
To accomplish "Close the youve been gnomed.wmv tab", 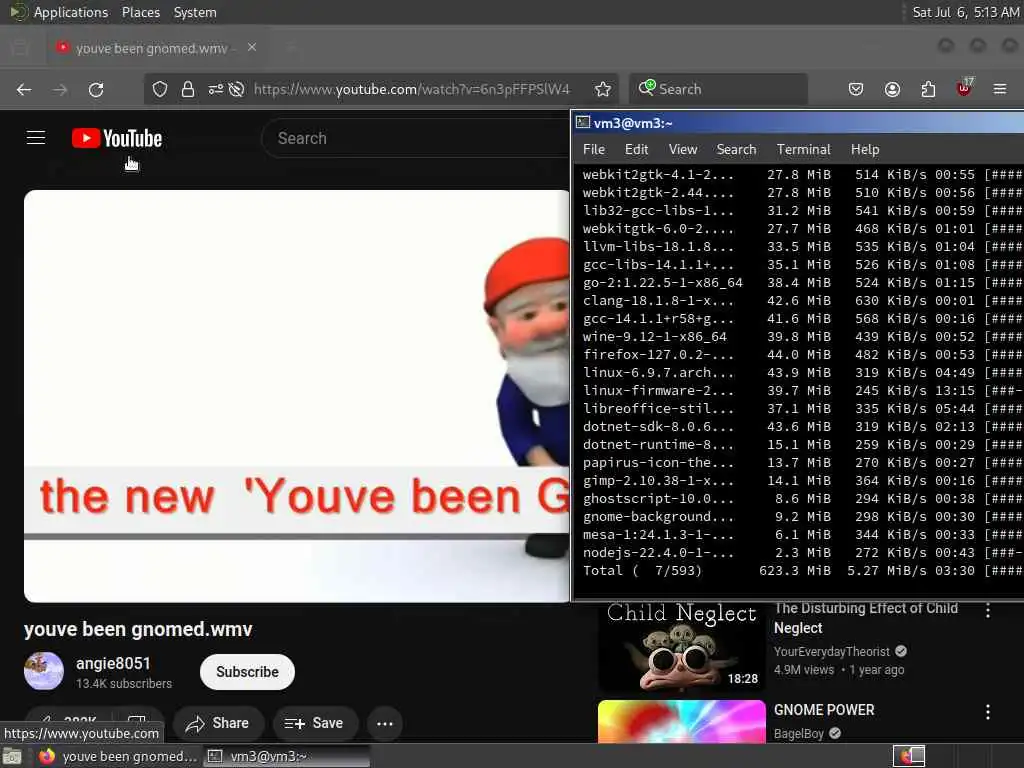I will (252, 47).
